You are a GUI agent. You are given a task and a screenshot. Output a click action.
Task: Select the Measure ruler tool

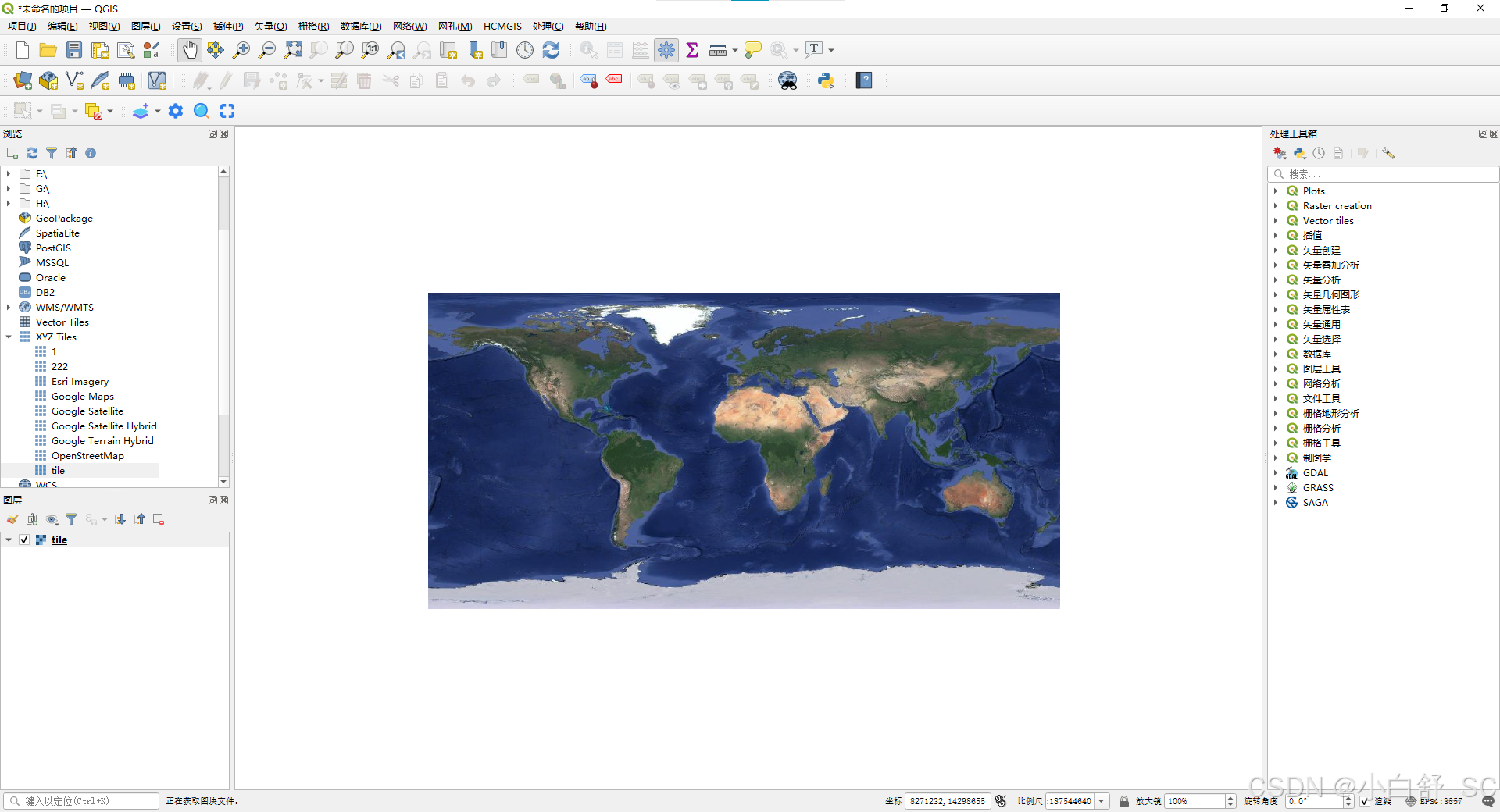[718, 50]
